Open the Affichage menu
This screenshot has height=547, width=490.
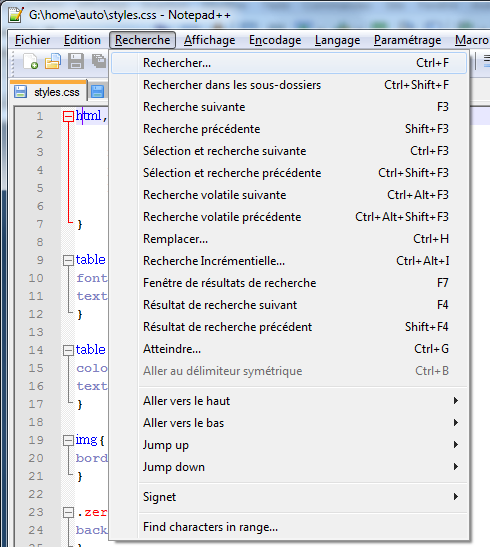coord(210,40)
